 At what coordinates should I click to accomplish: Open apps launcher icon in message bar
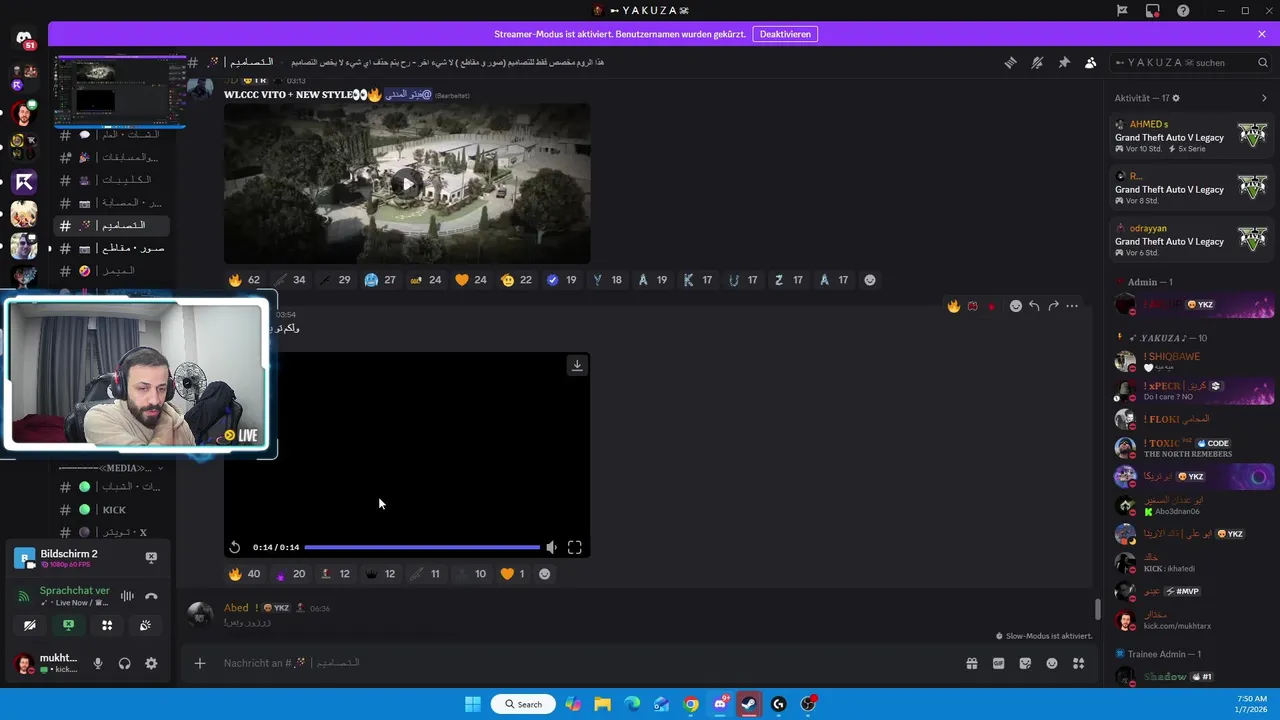click(x=1078, y=663)
